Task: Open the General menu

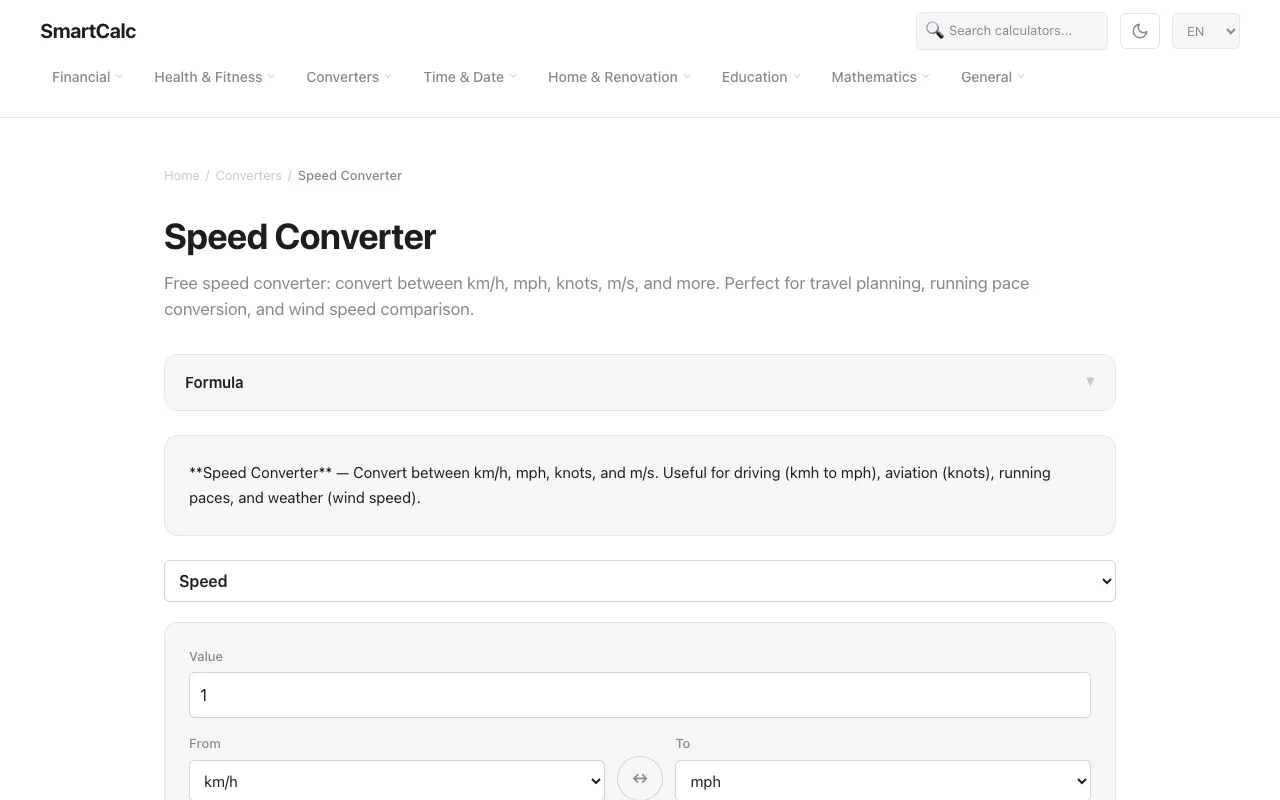Action: click(992, 77)
